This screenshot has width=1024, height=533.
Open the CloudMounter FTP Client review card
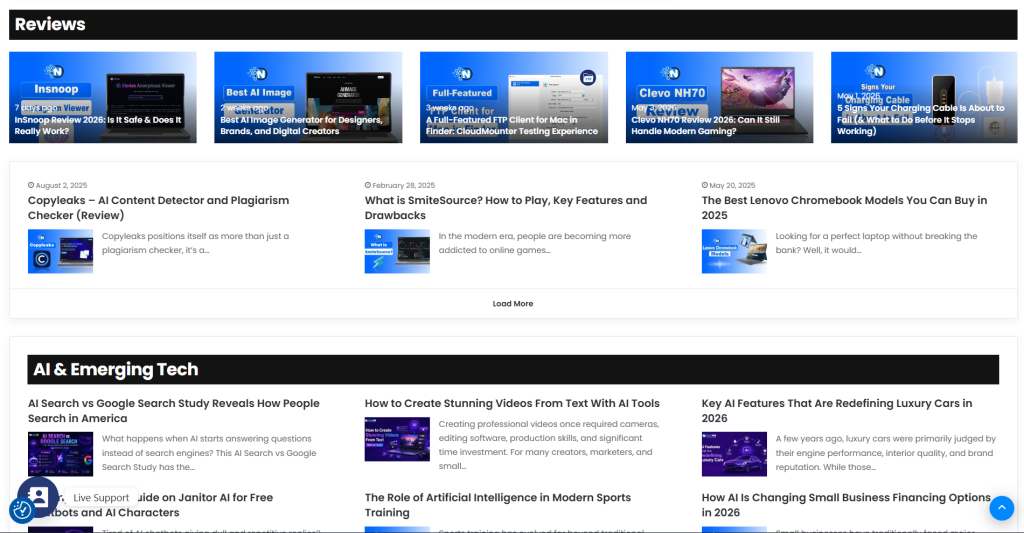513,97
